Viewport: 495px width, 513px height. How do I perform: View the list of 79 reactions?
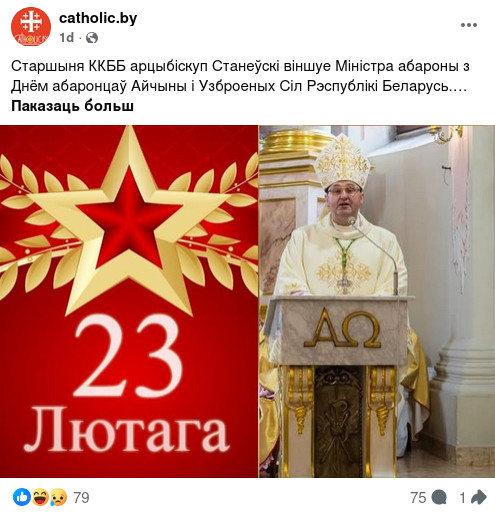click(81, 498)
